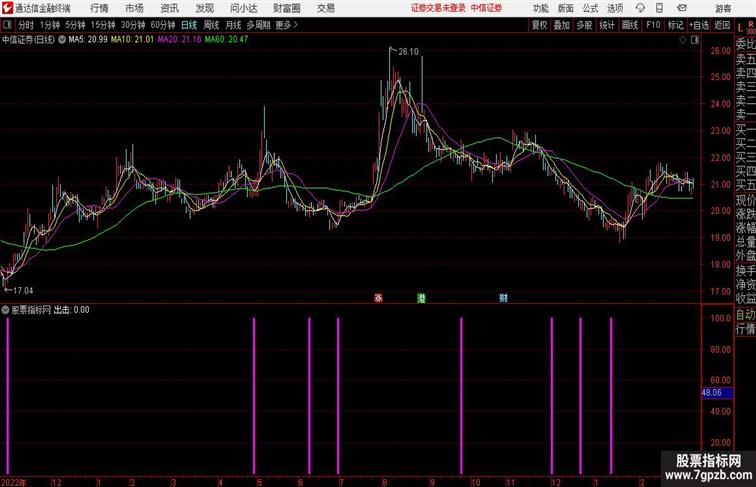Open the 财富圈 menu
The image size is (756, 487).
[x=287, y=8]
